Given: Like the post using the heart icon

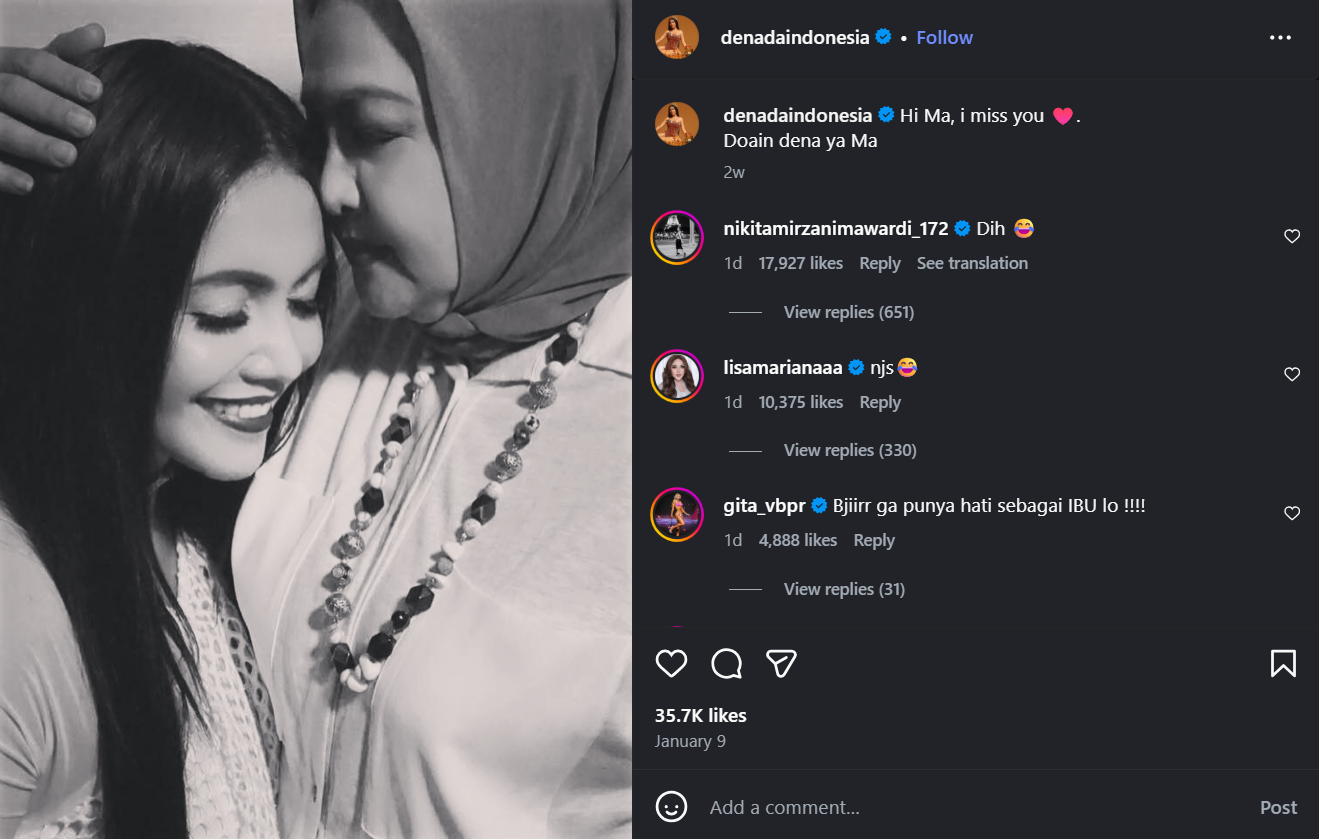Looking at the screenshot, I should (x=671, y=663).
